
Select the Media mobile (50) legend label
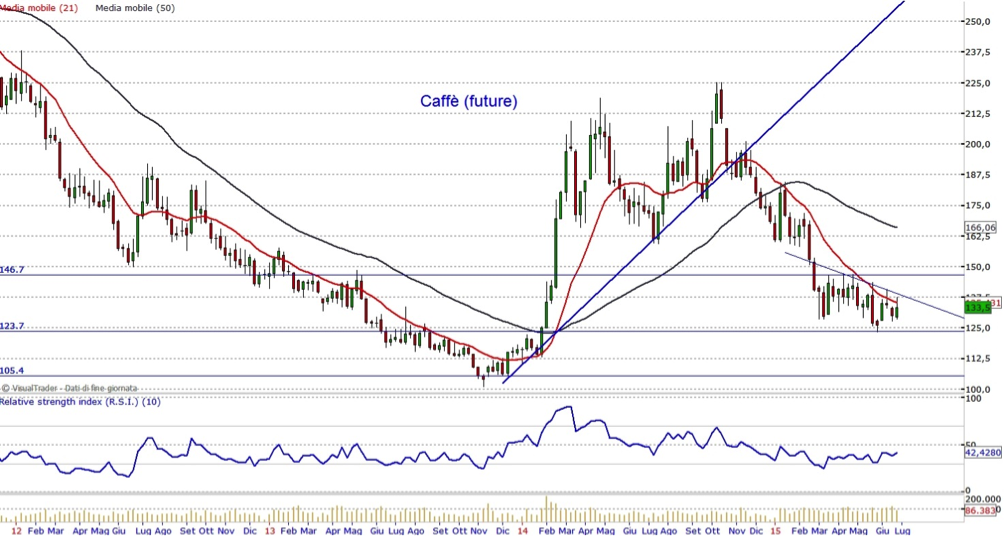click(134, 8)
